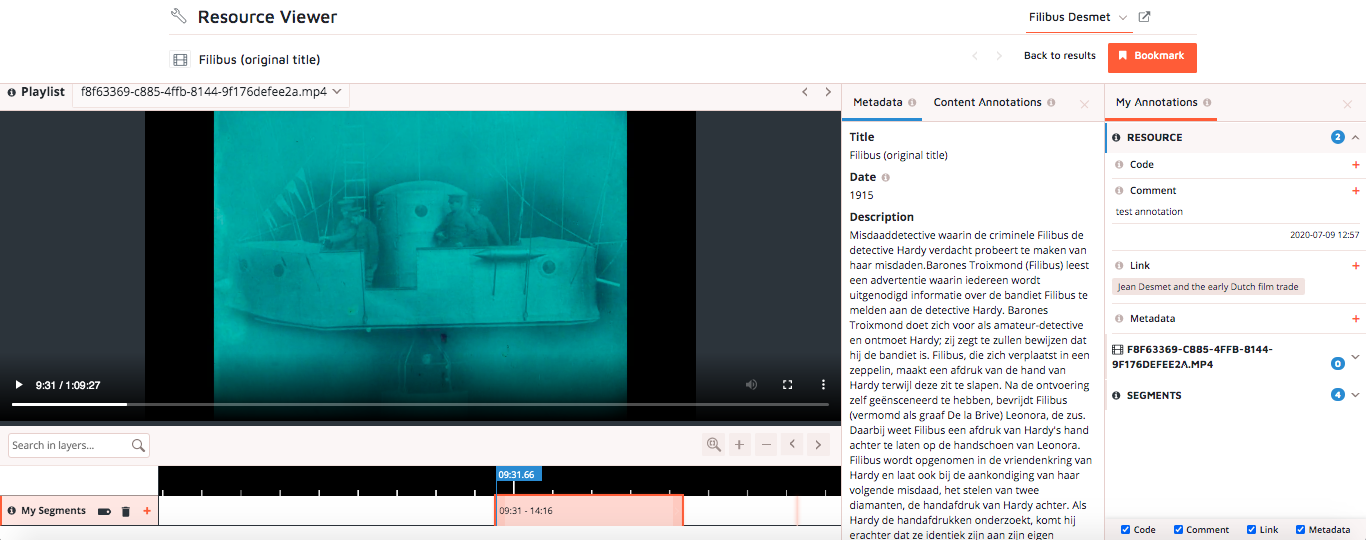Screen dimensions: 1366x540
Task: Zoom in timeline with magnifier icon
Action: [713, 445]
